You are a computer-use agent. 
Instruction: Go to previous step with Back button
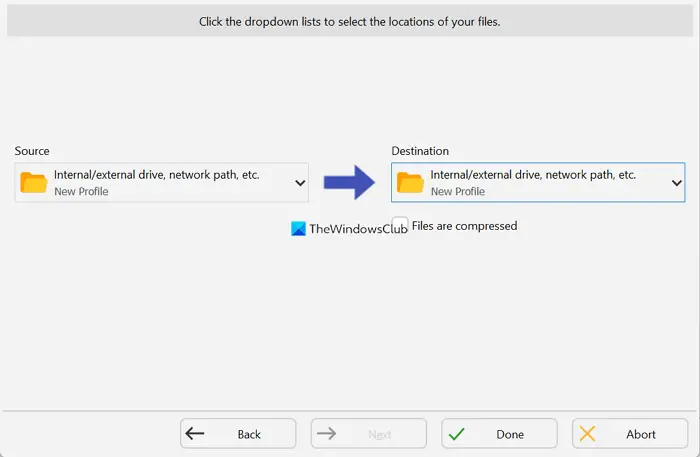point(238,433)
